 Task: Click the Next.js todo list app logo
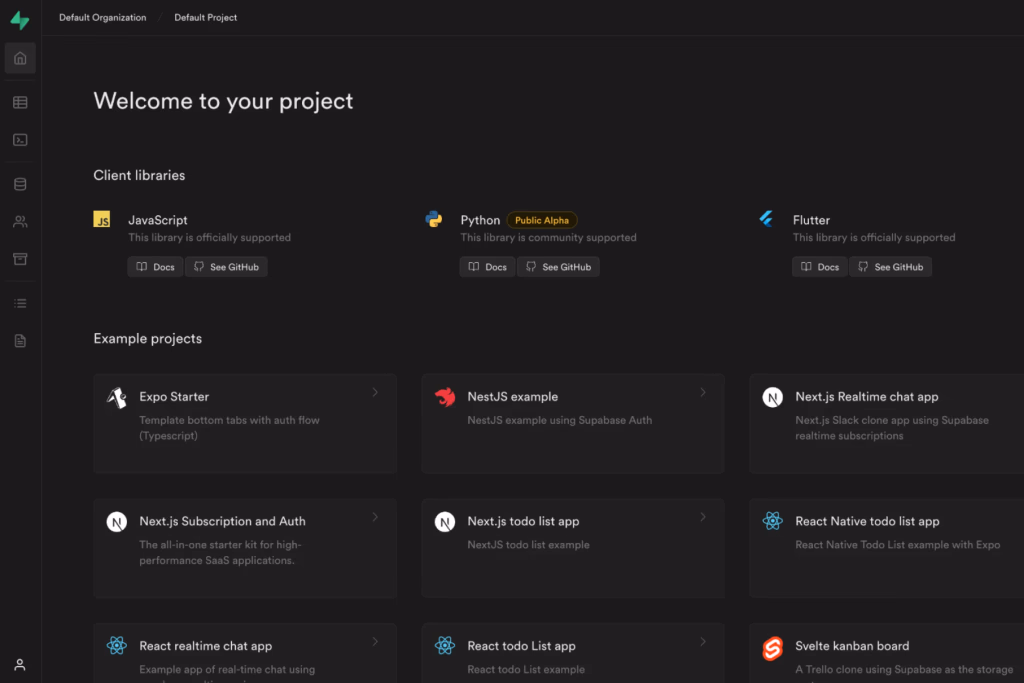[x=445, y=522]
